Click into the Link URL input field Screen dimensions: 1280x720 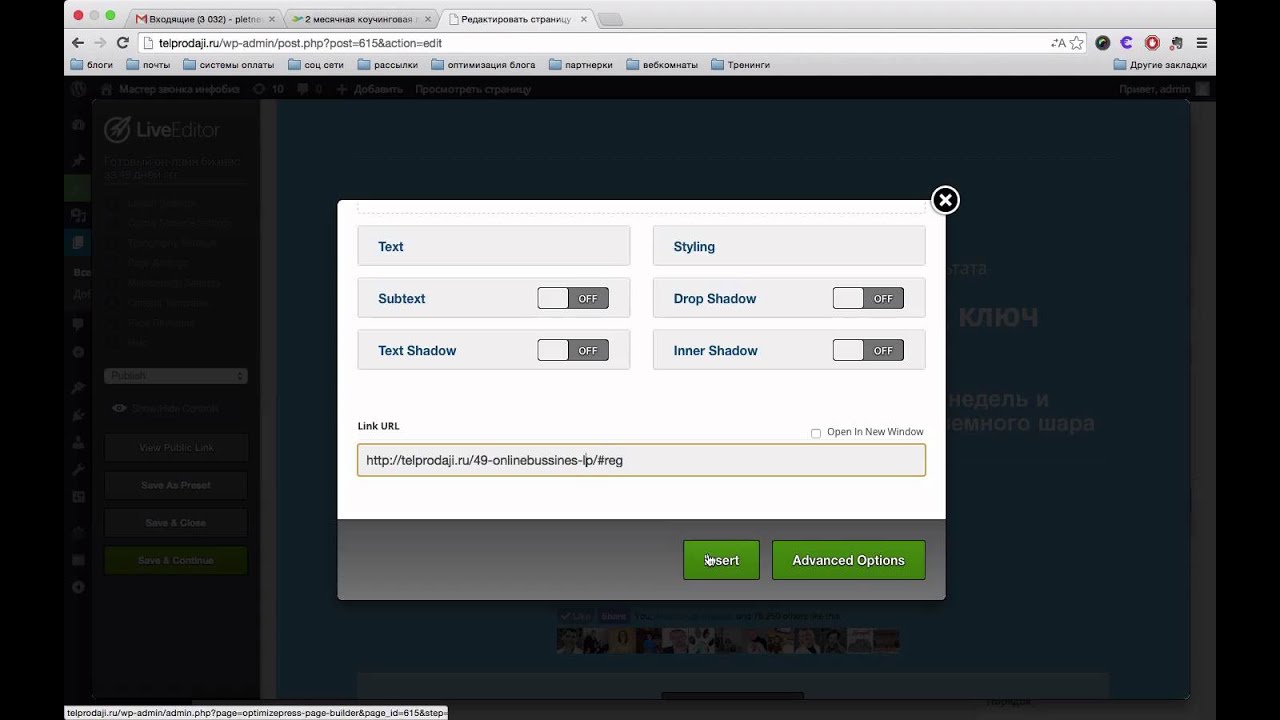coord(641,460)
